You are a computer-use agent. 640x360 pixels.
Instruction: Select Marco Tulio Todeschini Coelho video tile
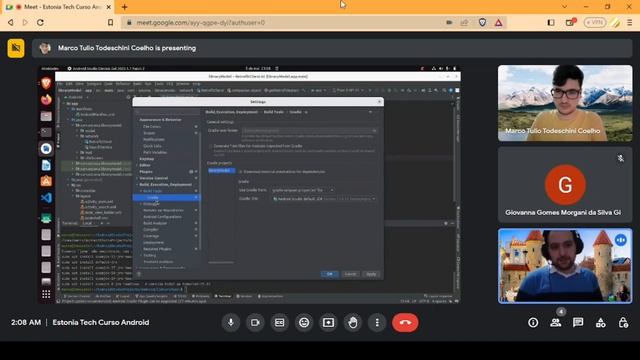tap(565, 103)
